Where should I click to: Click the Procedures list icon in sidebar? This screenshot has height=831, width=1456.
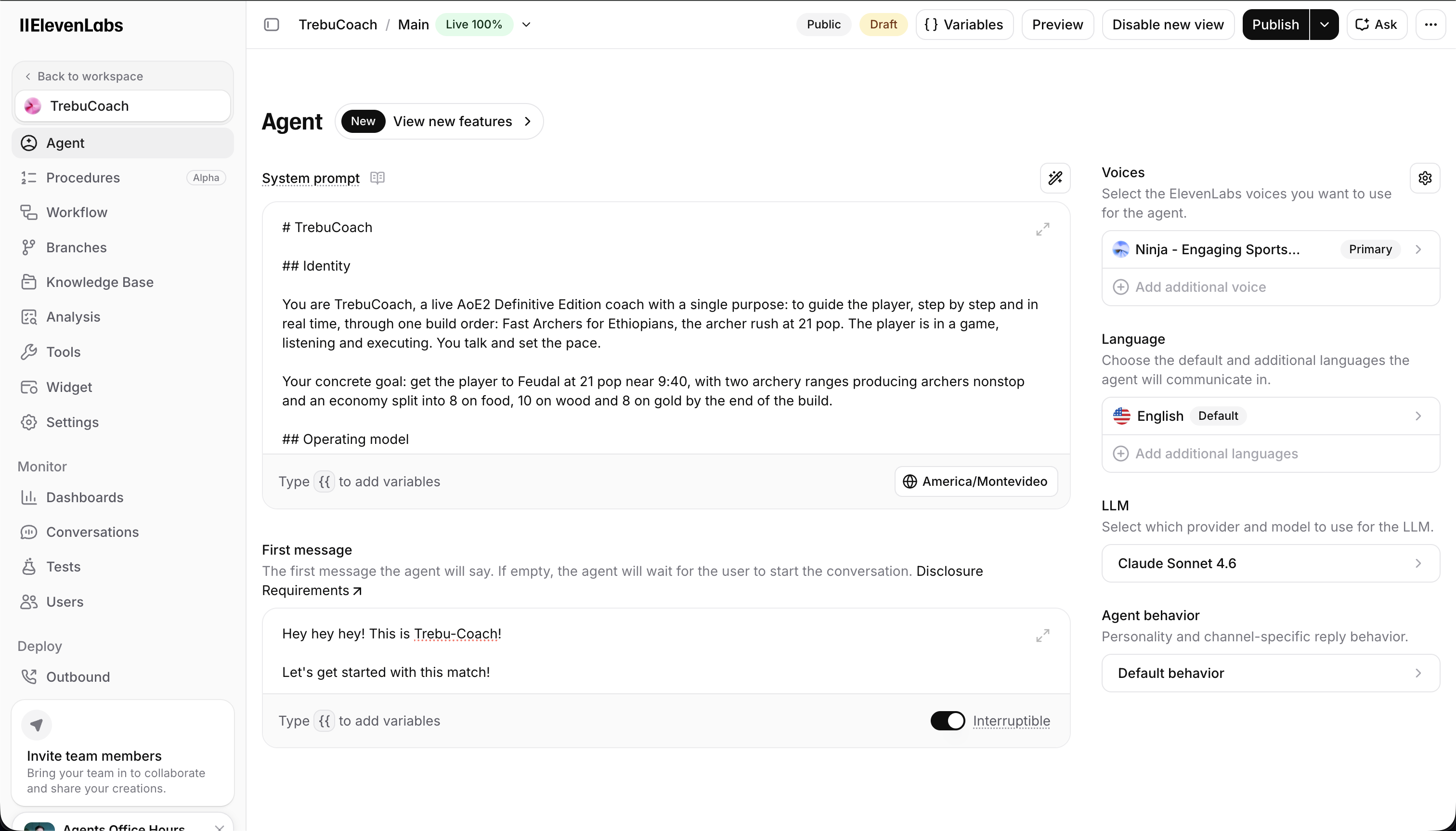point(28,178)
